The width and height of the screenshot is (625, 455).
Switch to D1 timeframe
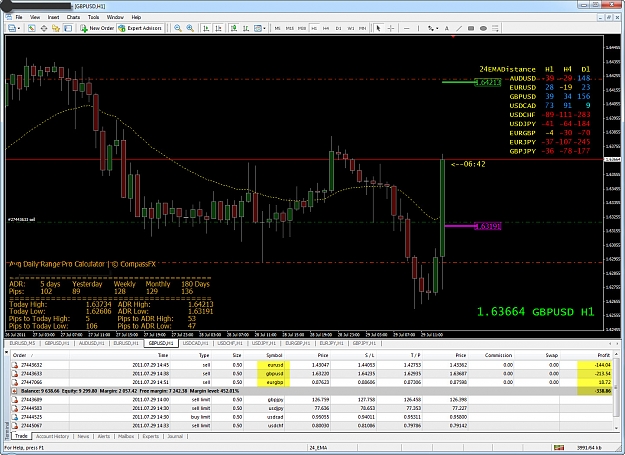[338, 28]
